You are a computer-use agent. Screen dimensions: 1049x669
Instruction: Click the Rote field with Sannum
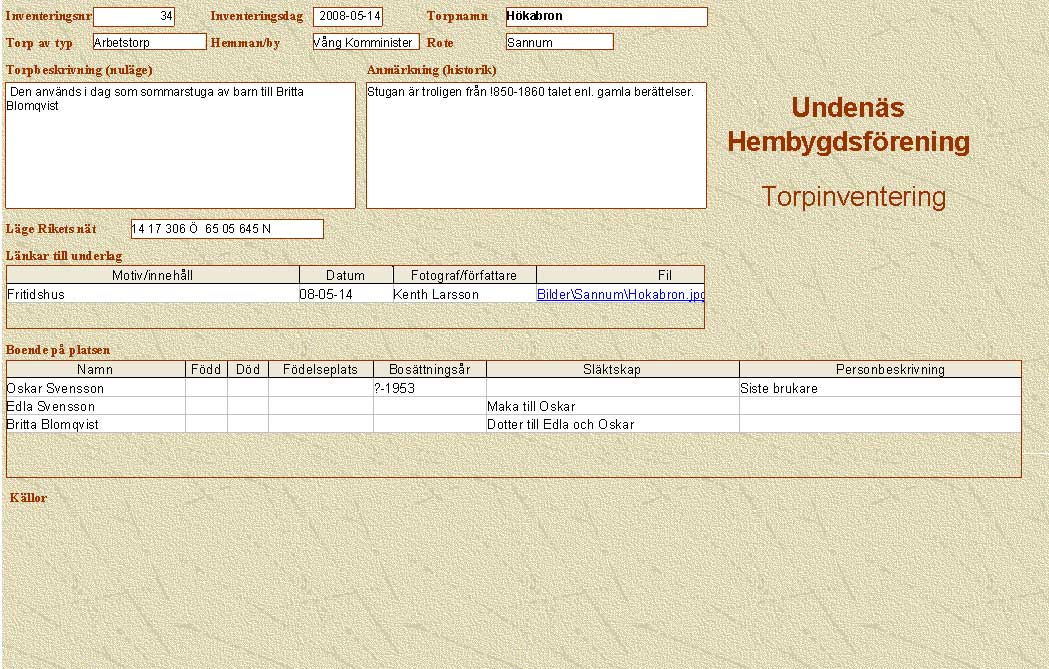pyautogui.click(x=559, y=42)
